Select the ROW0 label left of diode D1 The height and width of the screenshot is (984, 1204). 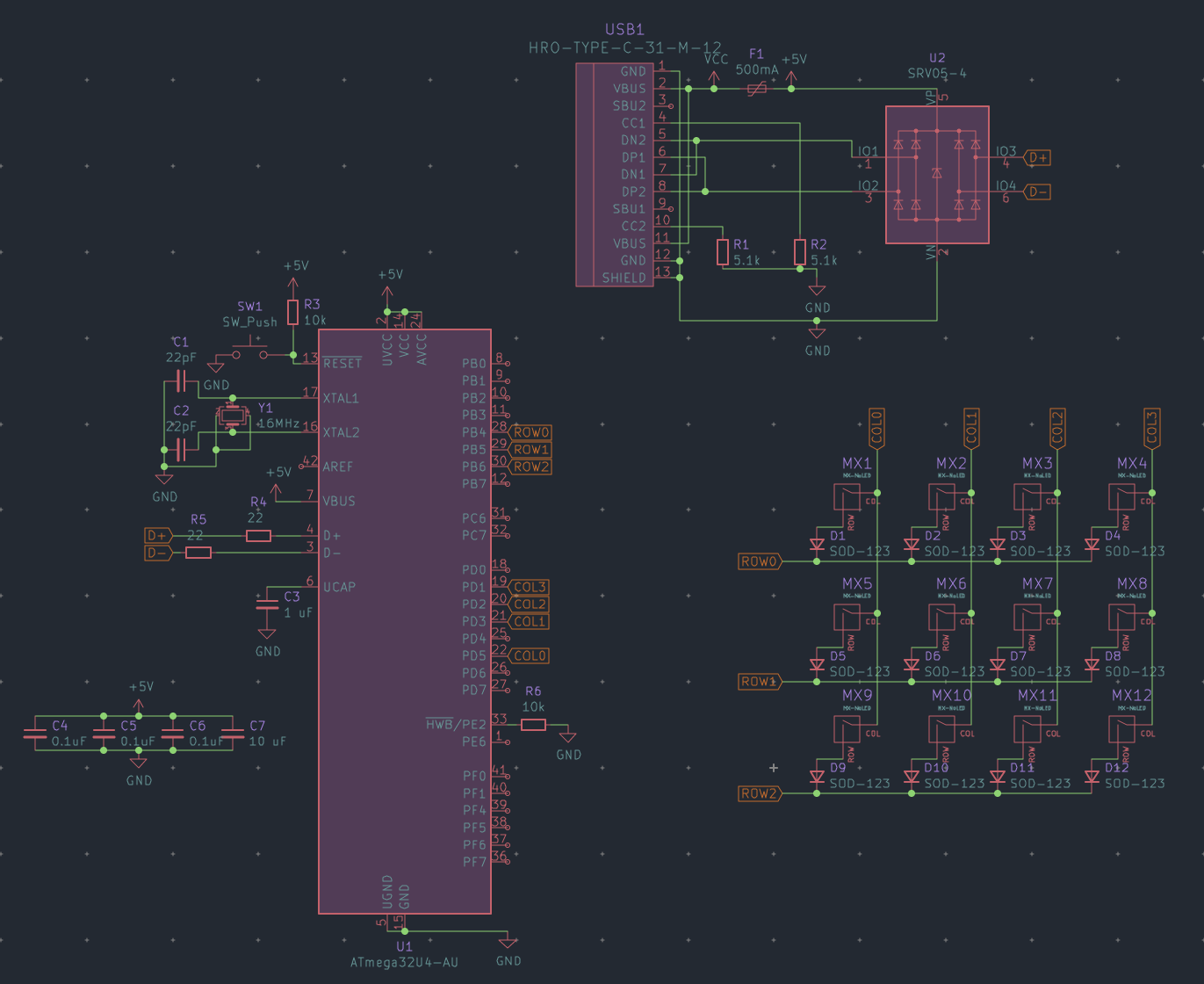pyautogui.click(x=761, y=561)
